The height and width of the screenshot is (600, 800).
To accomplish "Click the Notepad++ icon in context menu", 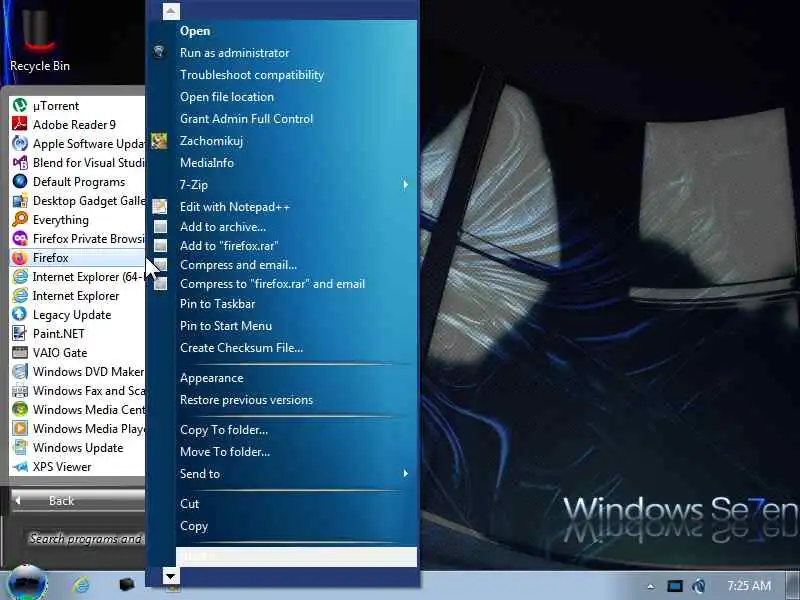I will pos(160,207).
